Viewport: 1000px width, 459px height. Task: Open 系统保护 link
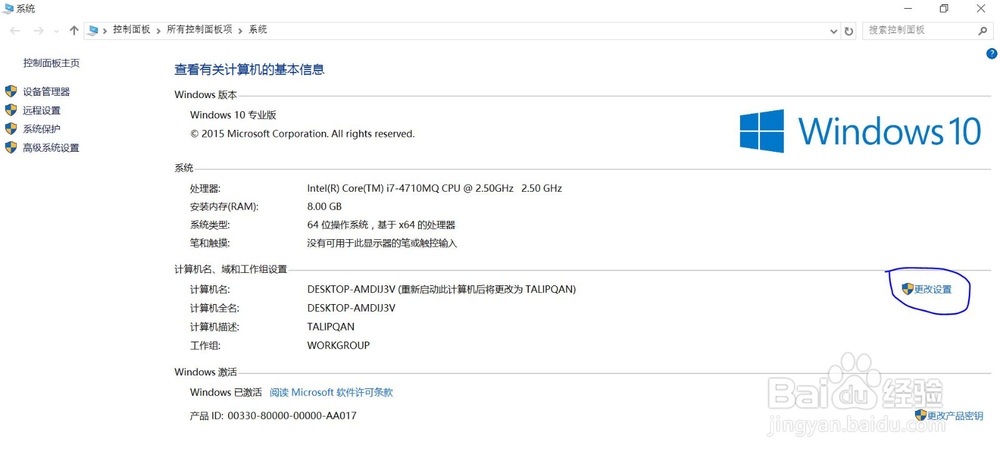point(41,129)
